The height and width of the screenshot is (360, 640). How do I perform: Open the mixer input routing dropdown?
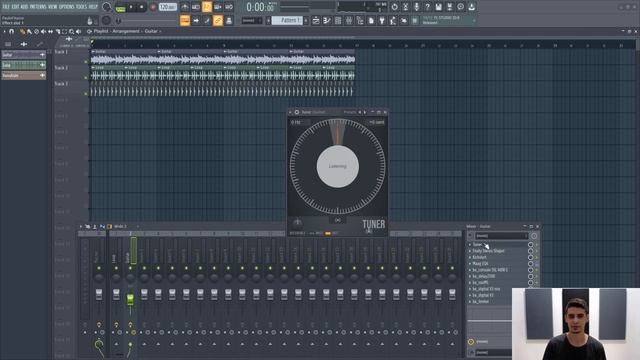[502, 236]
